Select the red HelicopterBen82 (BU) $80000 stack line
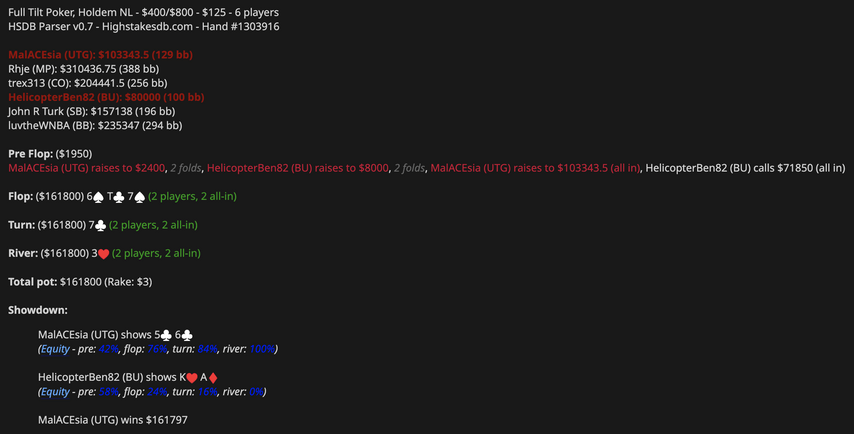Image resolution: width=854 pixels, height=434 pixels. point(106,97)
